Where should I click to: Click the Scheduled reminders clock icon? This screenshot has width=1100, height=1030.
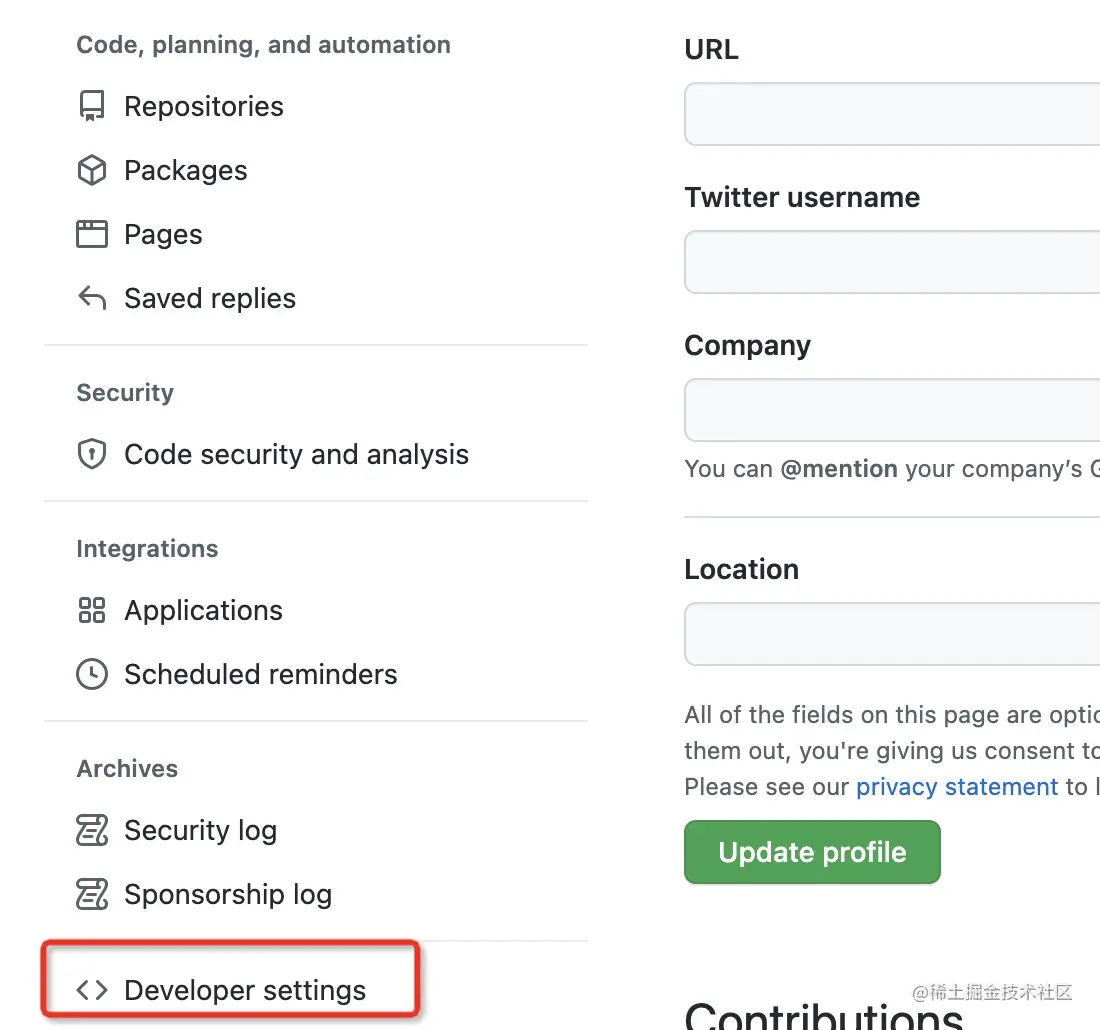(92, 674)
